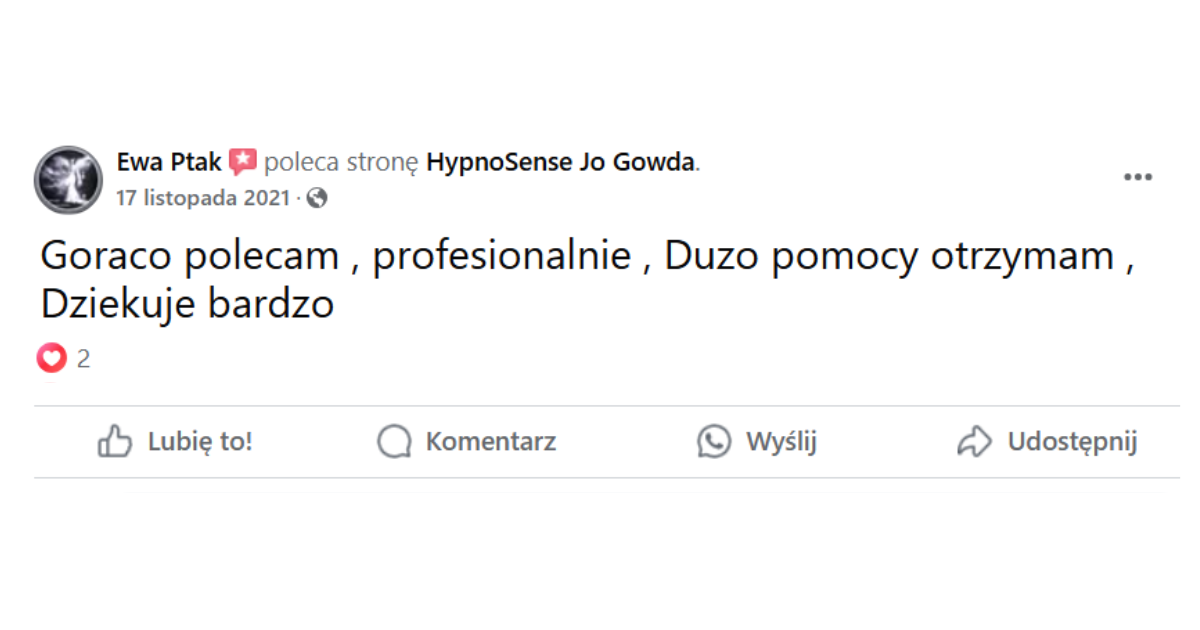The image size is (1200, 630).
Task: Visit the HypnoSense Jo Gowda page link
Action: (x=560, y=162)
